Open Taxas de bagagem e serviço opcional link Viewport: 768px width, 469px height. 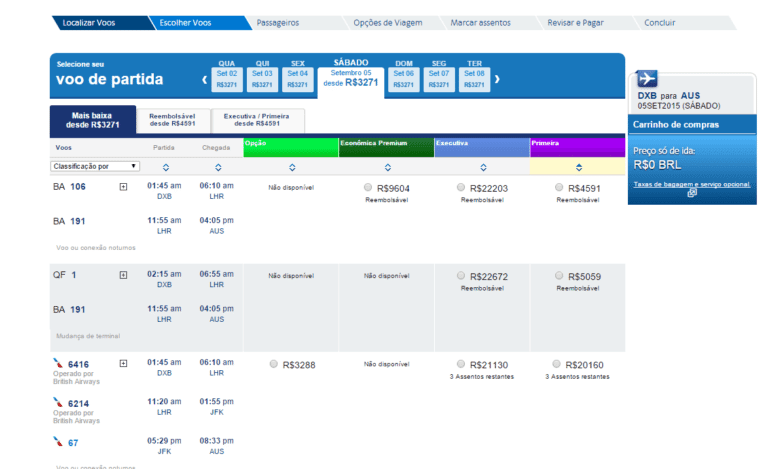click(x=691, y=184)
